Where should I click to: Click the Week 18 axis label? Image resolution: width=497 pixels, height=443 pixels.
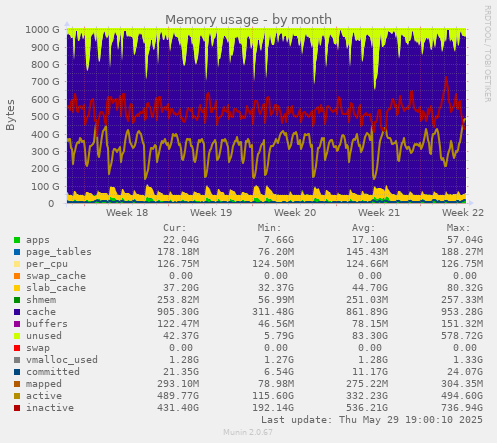(x=127, y=213)
